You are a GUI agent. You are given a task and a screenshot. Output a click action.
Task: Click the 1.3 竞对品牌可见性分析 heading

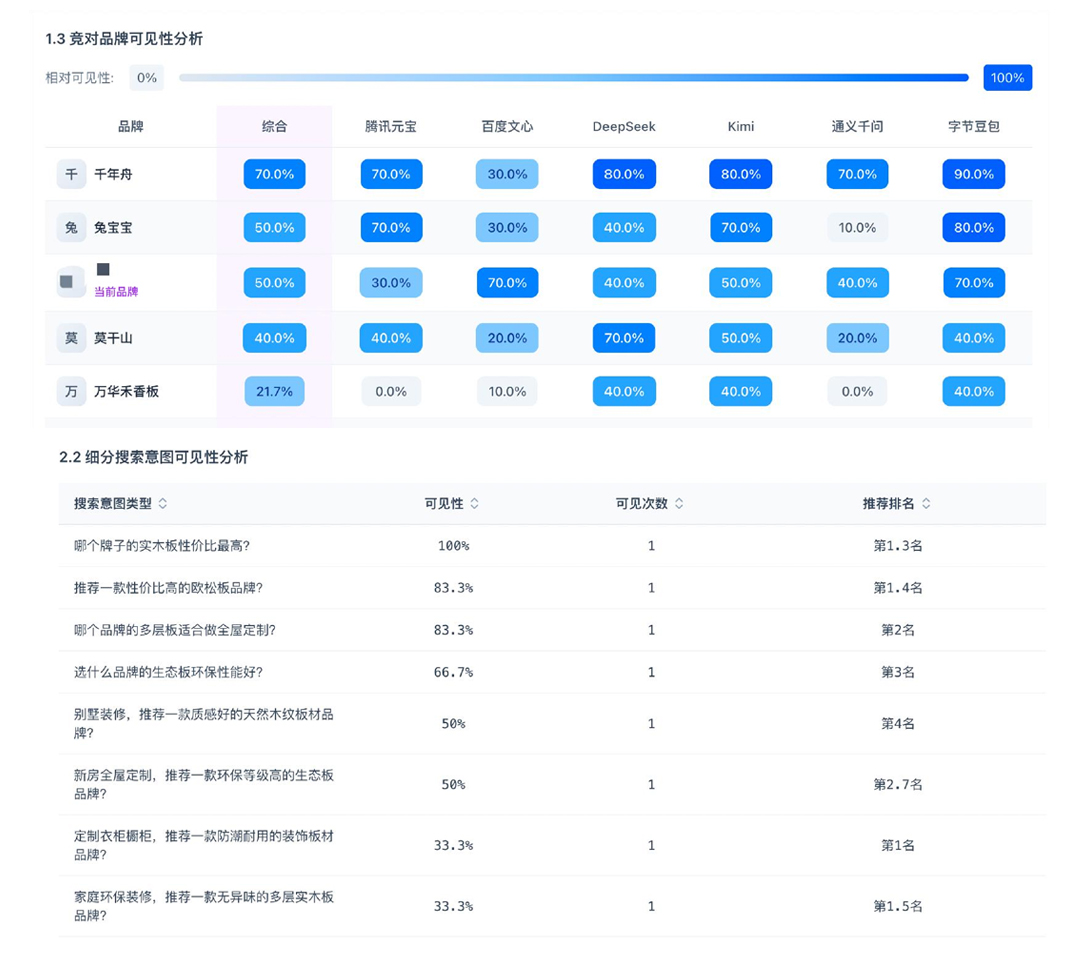tap(124, 39)
